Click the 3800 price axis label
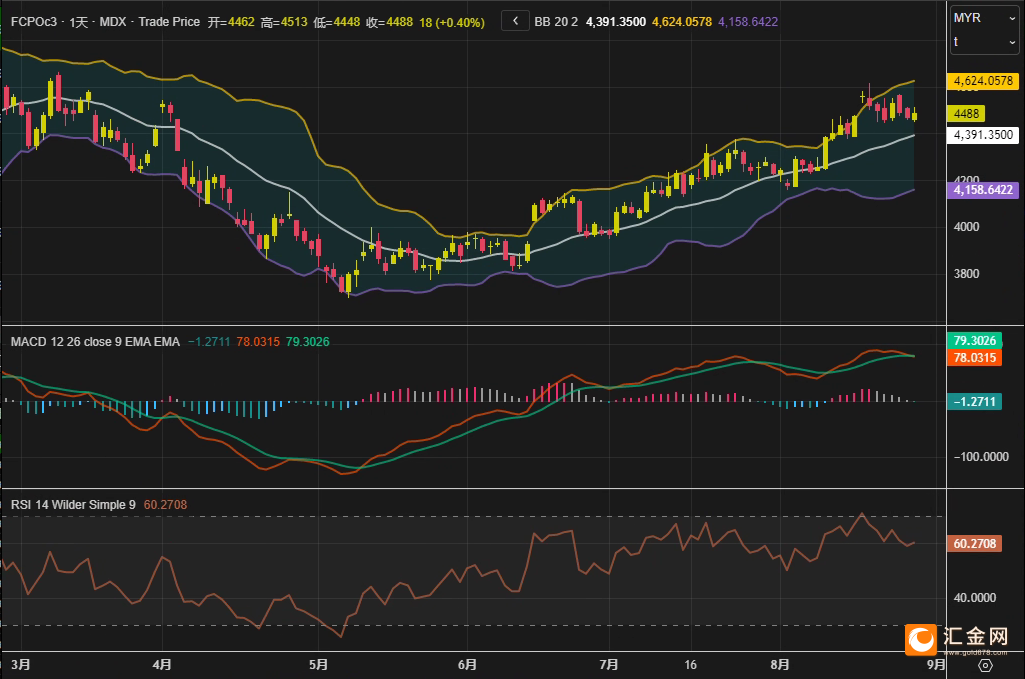 tap(966, 274)
